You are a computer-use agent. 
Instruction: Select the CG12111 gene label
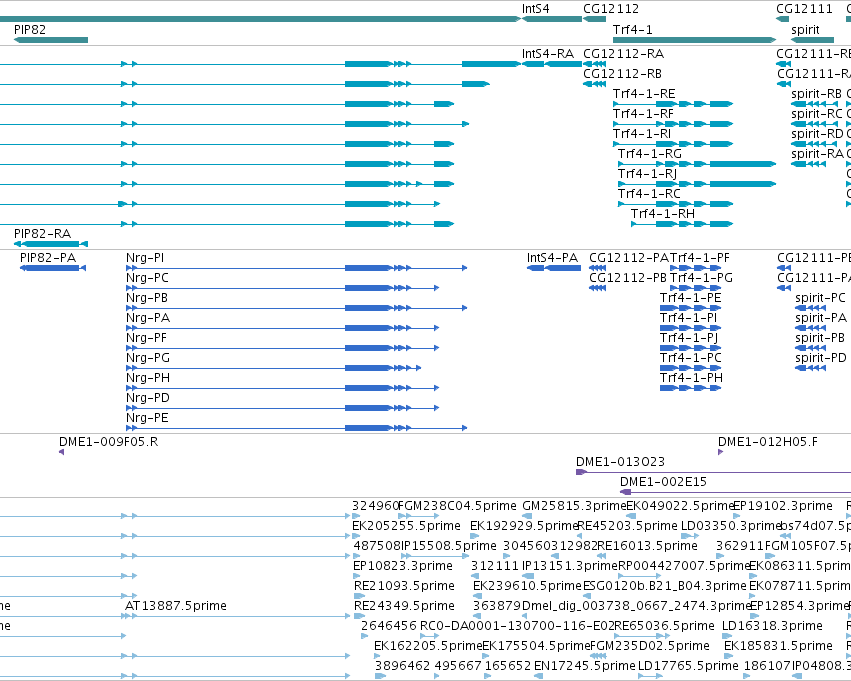(x=804, y=9)
